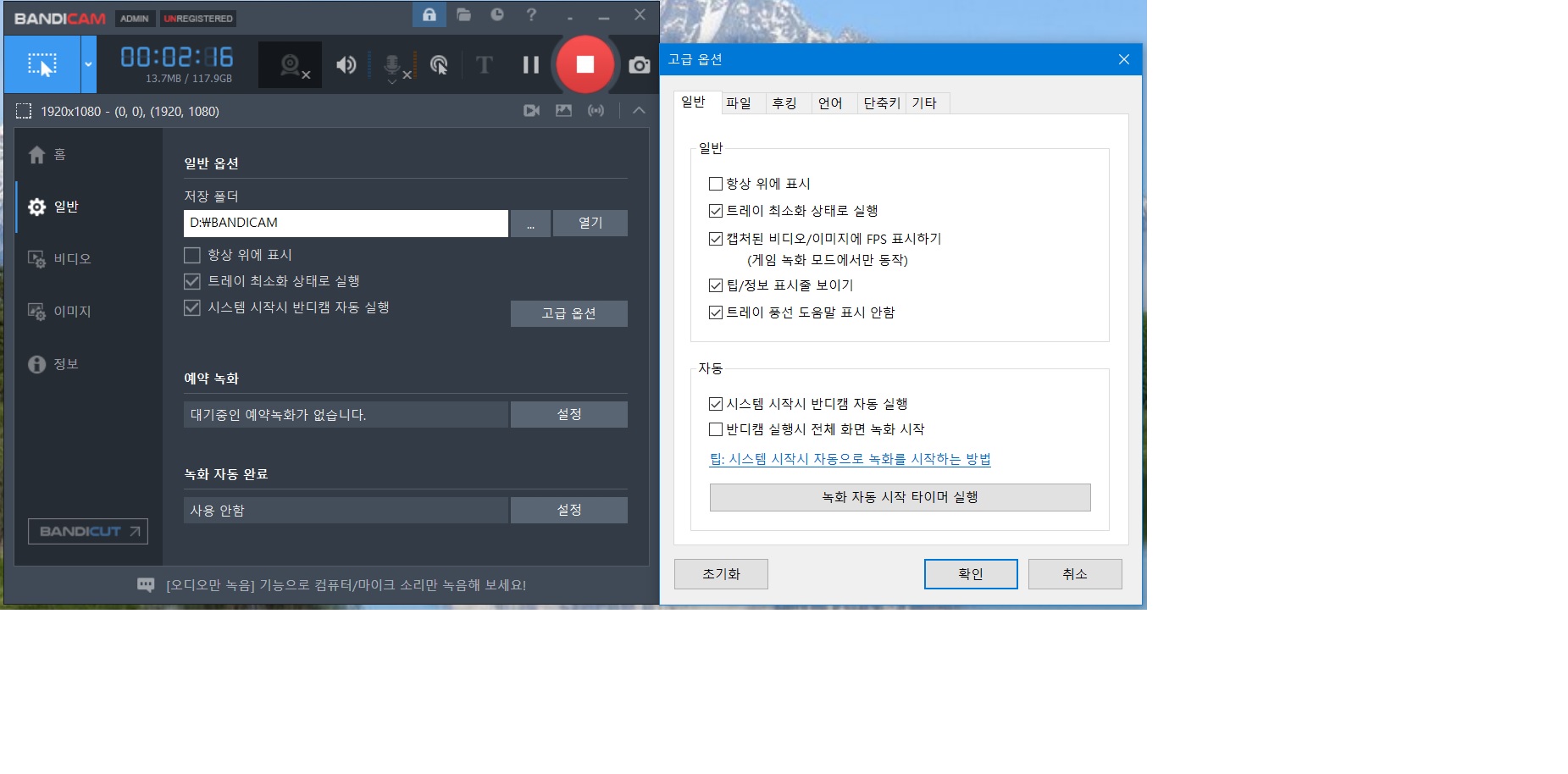The image size is (1568, 774).
Task: Click the image icon in the status bar
Action: [x=563, y=111]
